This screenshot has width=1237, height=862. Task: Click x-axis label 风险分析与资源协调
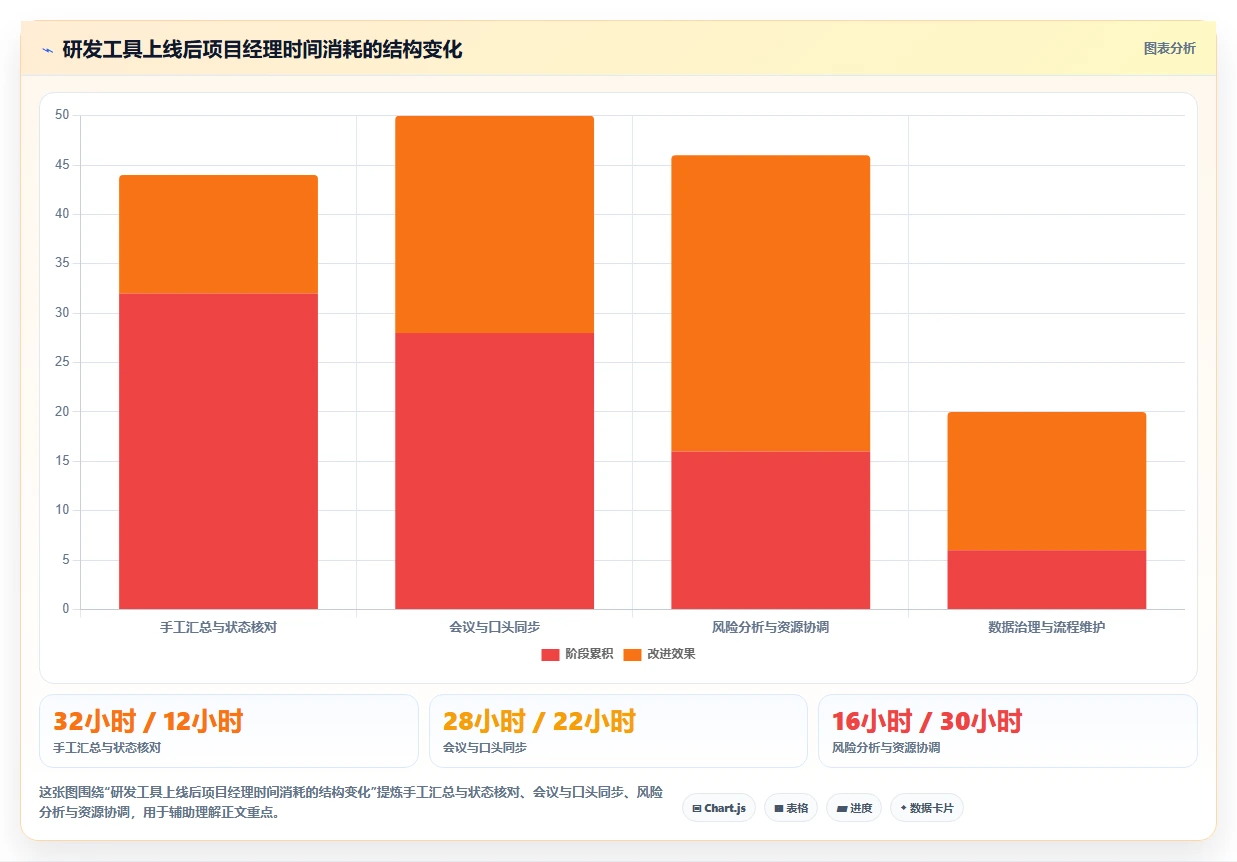770,627
